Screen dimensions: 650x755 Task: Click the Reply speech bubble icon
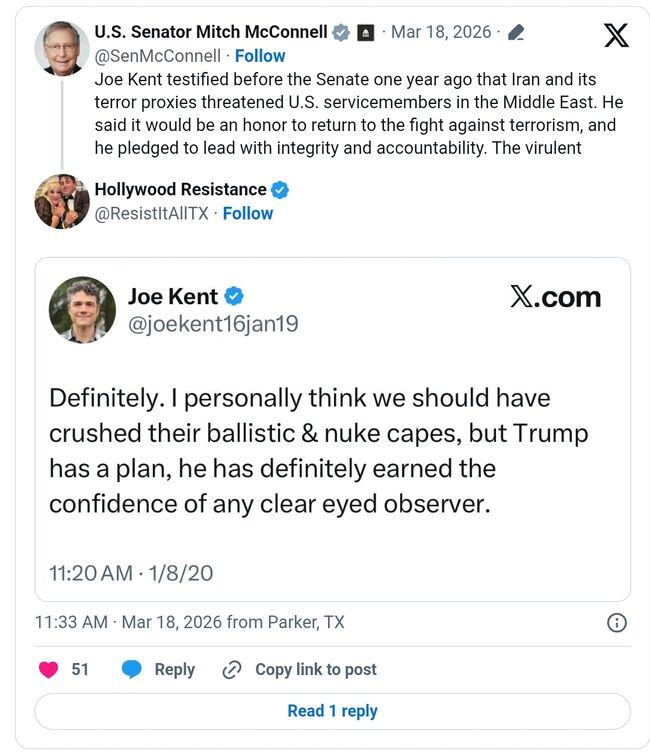pyautogui.click(x=132, y=670)
